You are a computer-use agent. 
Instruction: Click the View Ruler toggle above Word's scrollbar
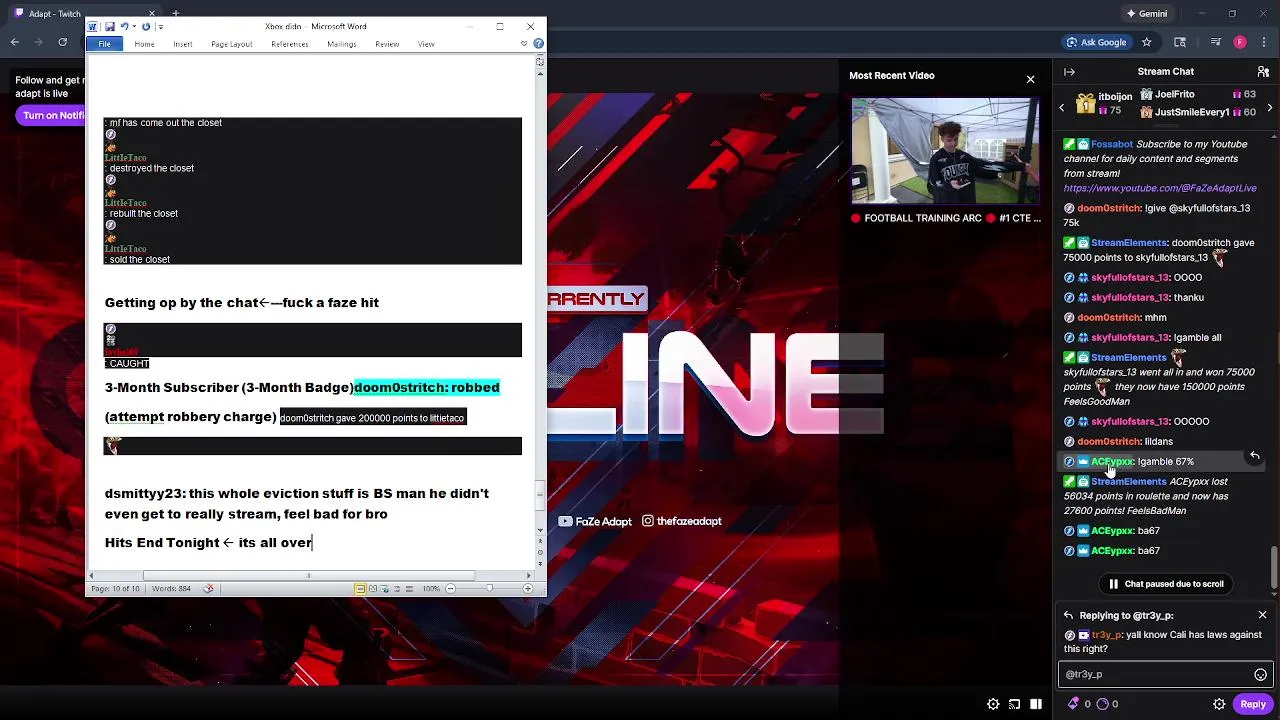pyautogui.click(x=540, y=61)
